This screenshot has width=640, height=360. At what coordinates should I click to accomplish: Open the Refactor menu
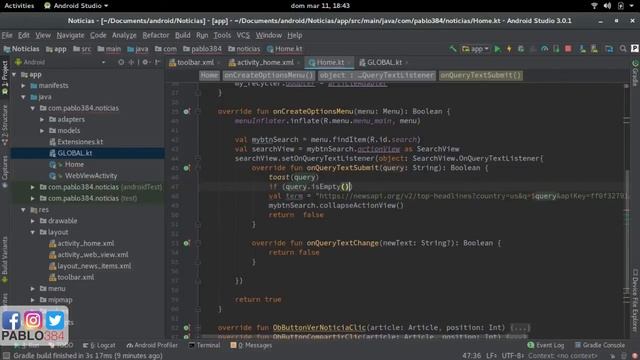(x=156, y=36)
